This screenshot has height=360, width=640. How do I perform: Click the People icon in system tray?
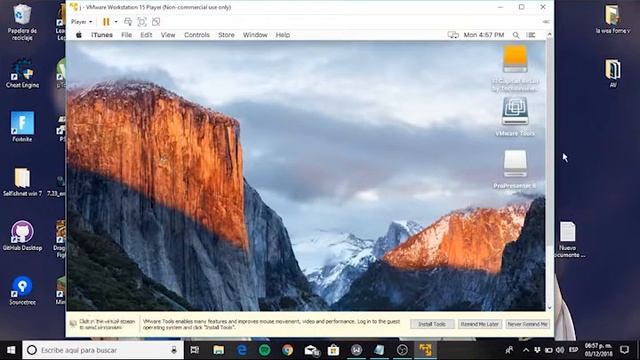509,350
